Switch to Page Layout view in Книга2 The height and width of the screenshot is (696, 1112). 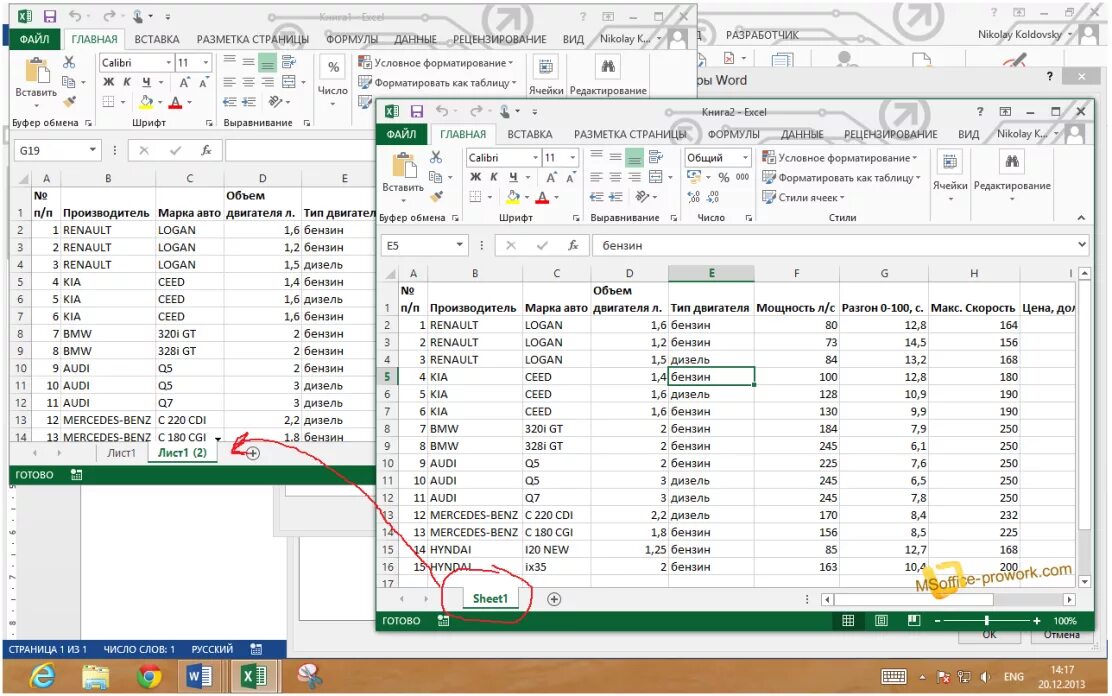(881, 621)
